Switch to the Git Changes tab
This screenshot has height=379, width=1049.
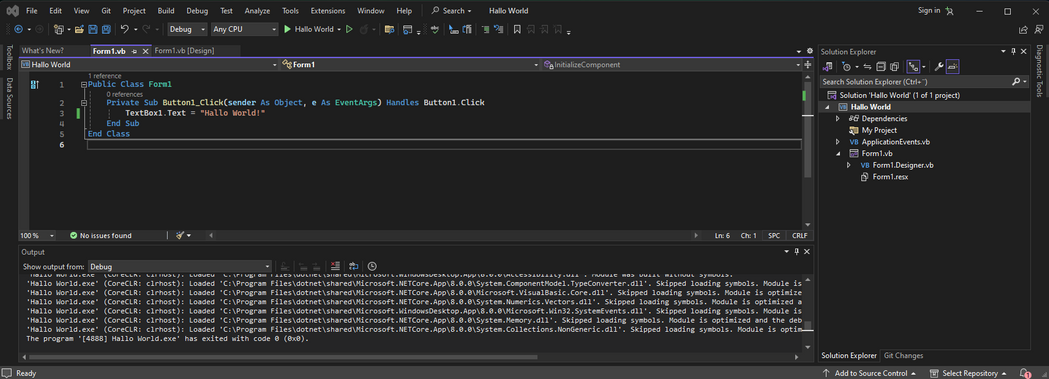[903, 356]
